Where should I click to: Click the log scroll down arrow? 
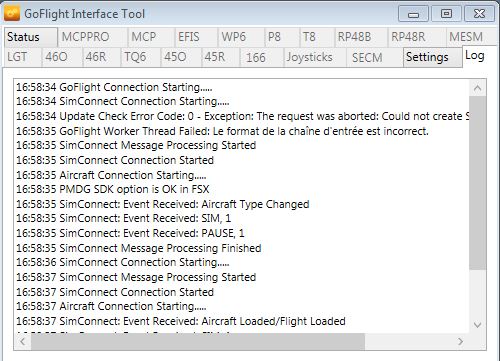[477, 325]
